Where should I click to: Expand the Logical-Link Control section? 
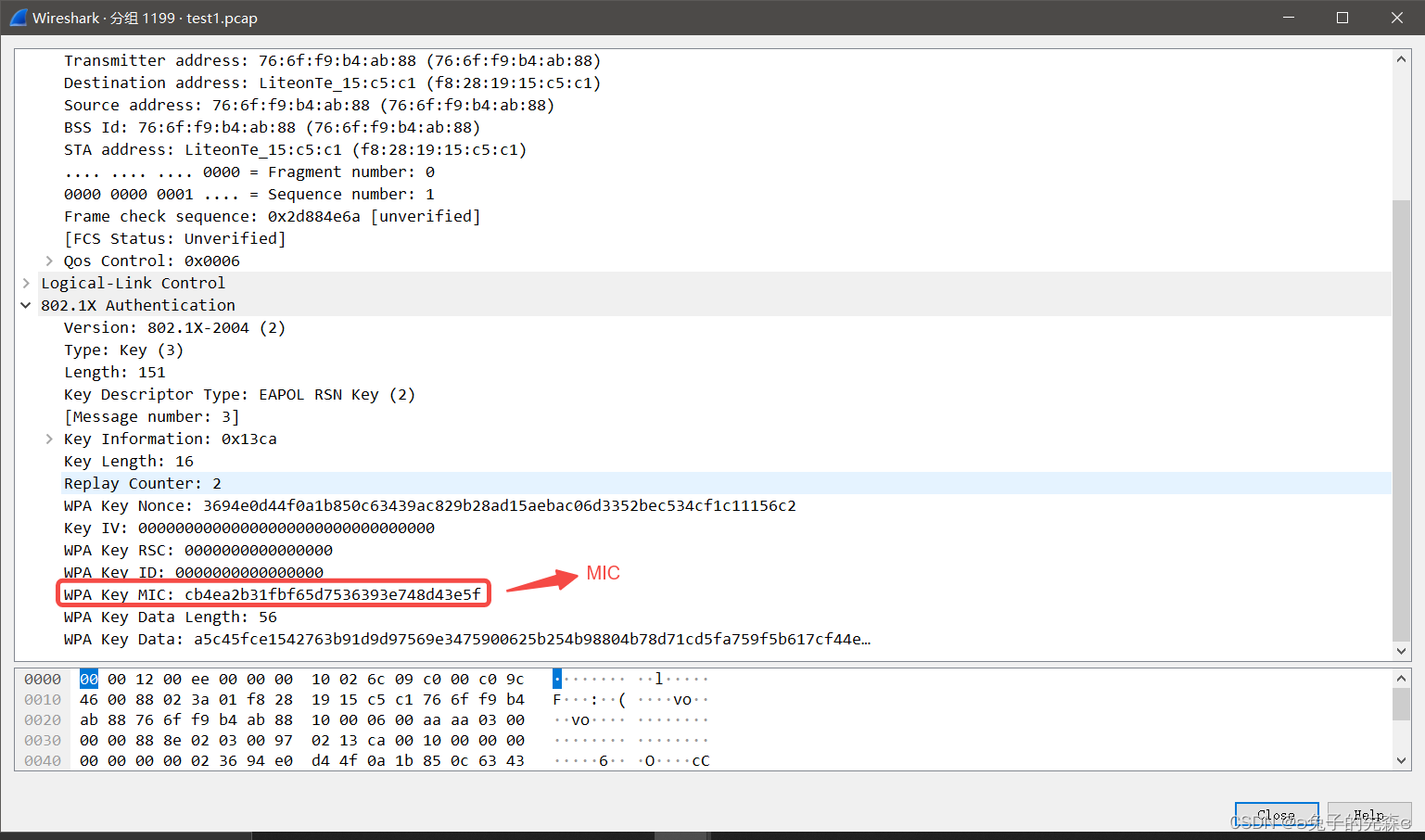tap(26, 283)
